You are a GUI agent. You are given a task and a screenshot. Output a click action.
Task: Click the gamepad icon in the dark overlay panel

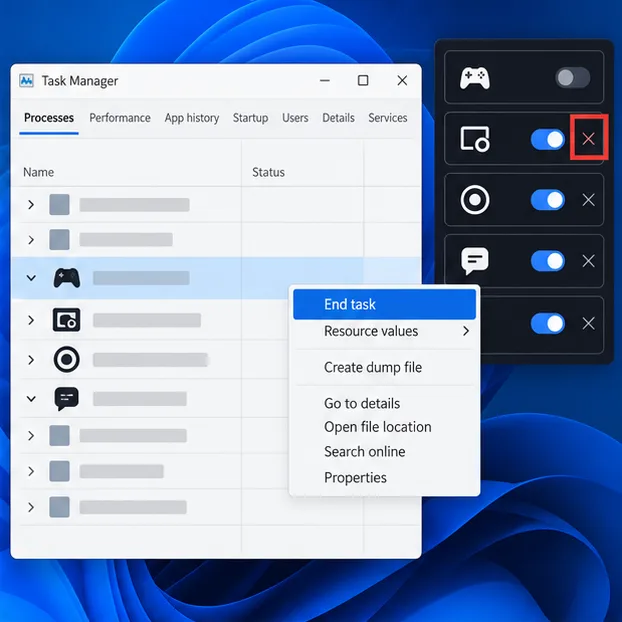point(474,78)
